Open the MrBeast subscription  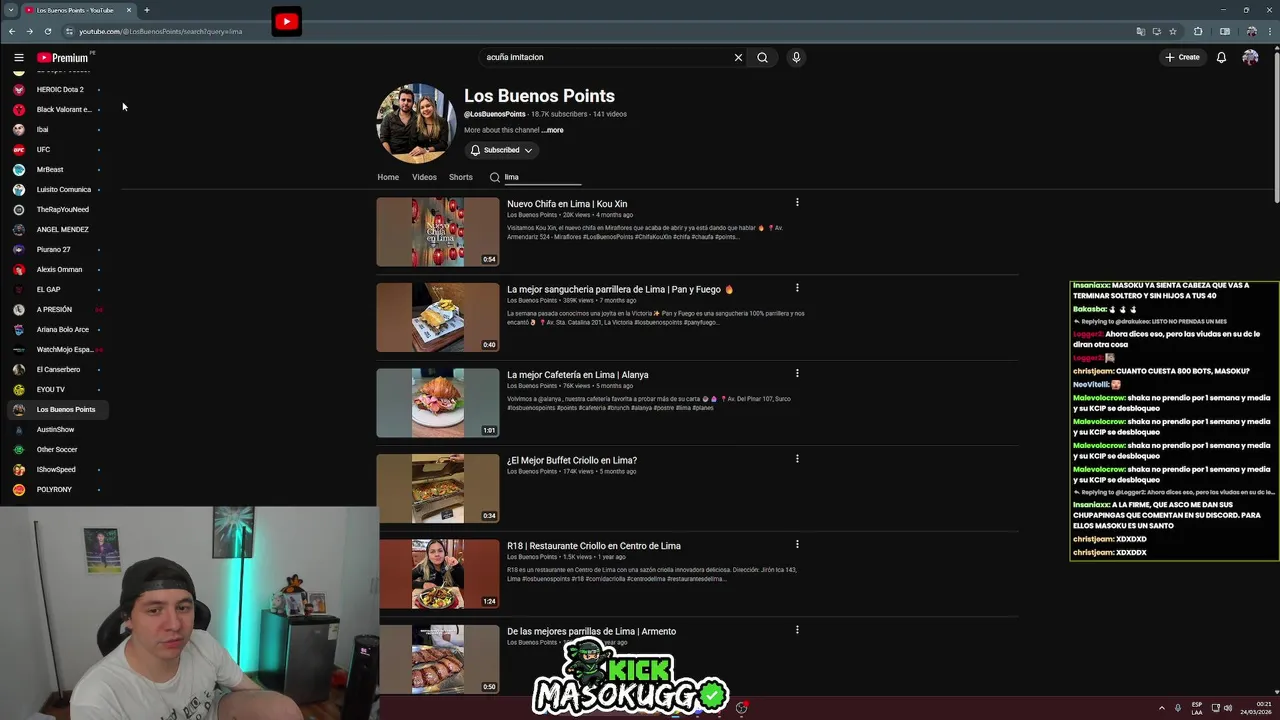58,169
